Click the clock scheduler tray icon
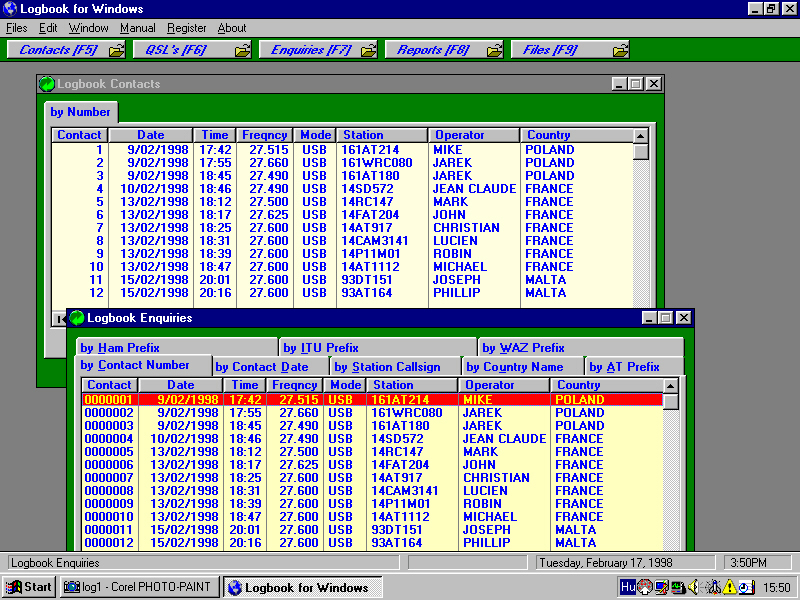Image resolution: width=800 pixels, height=600 pixels. click(x=746, y=587)
